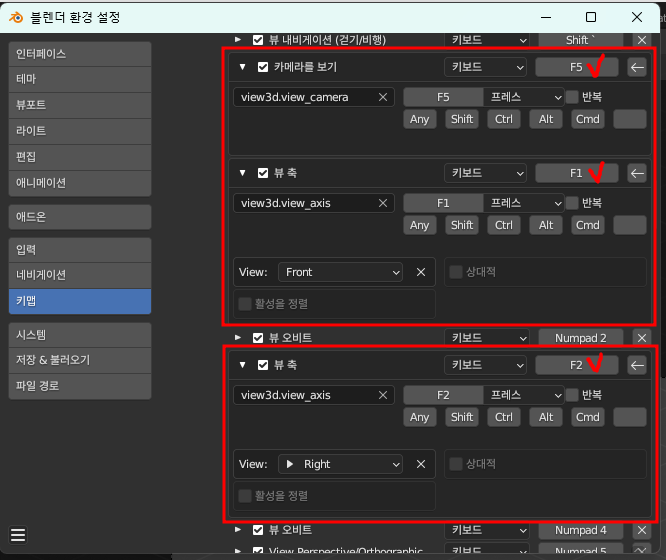Viewport: 666px width, 560px height.
Task: Disable the 카메라를 보기 keymap item checkbox
Action: tap(263, 67)
